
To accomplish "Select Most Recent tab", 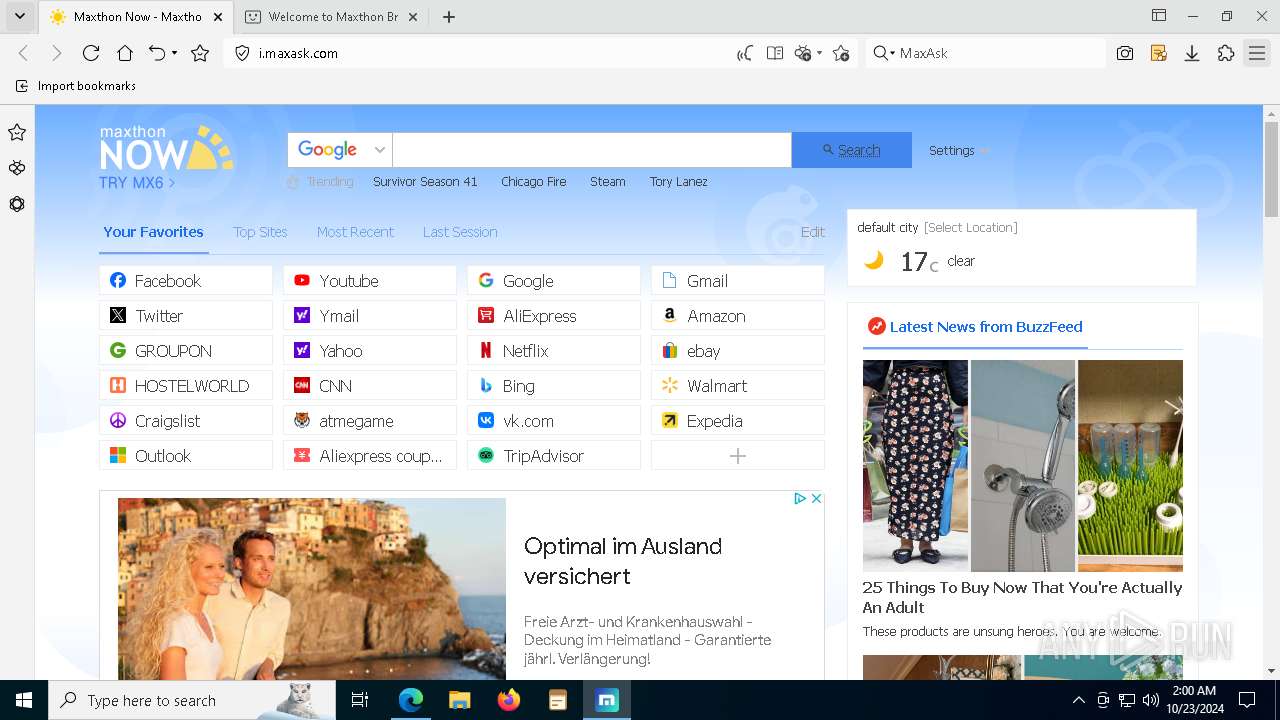I will [x=355, y=232].
